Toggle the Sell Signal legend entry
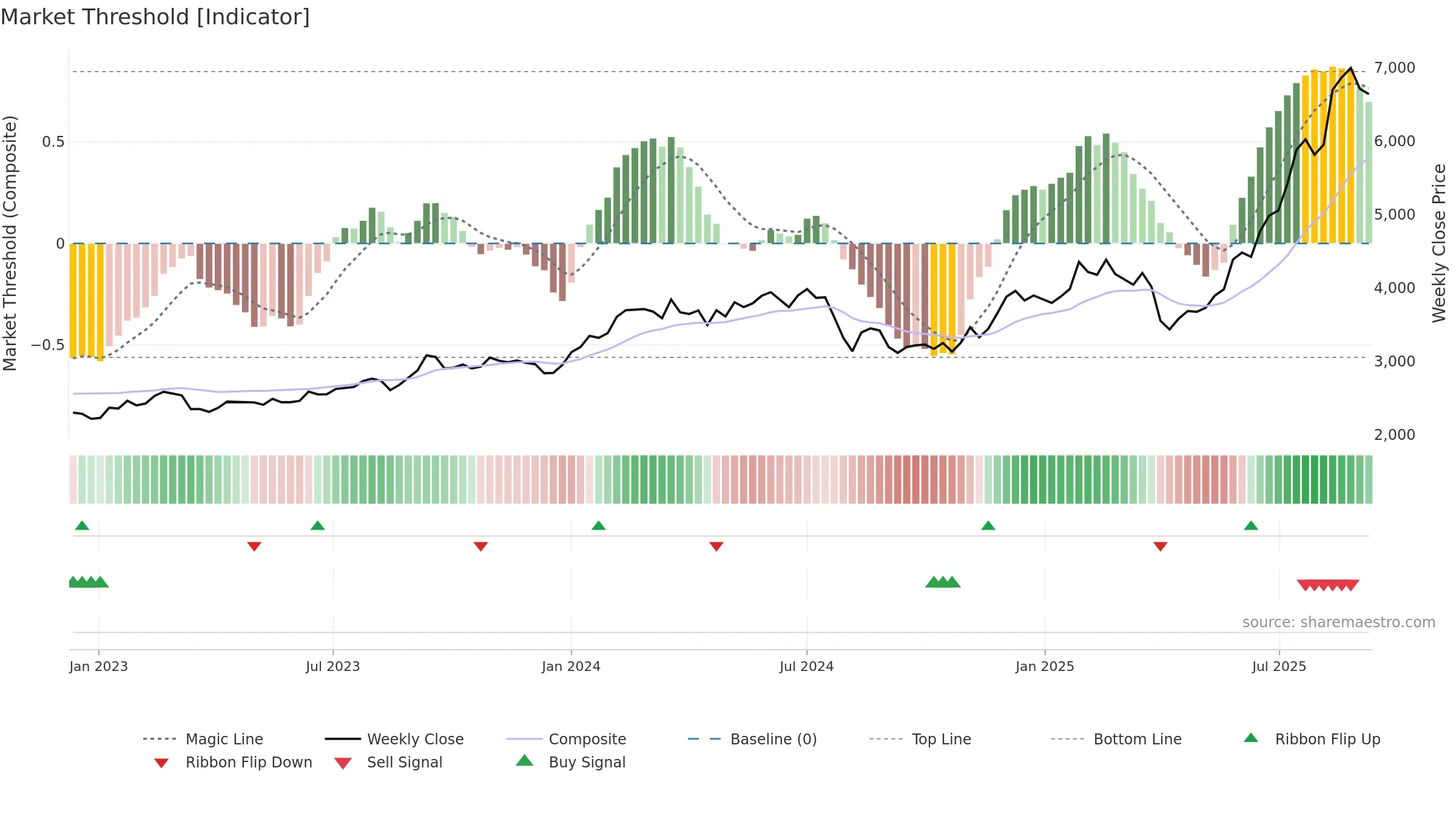 pos(388,762)
